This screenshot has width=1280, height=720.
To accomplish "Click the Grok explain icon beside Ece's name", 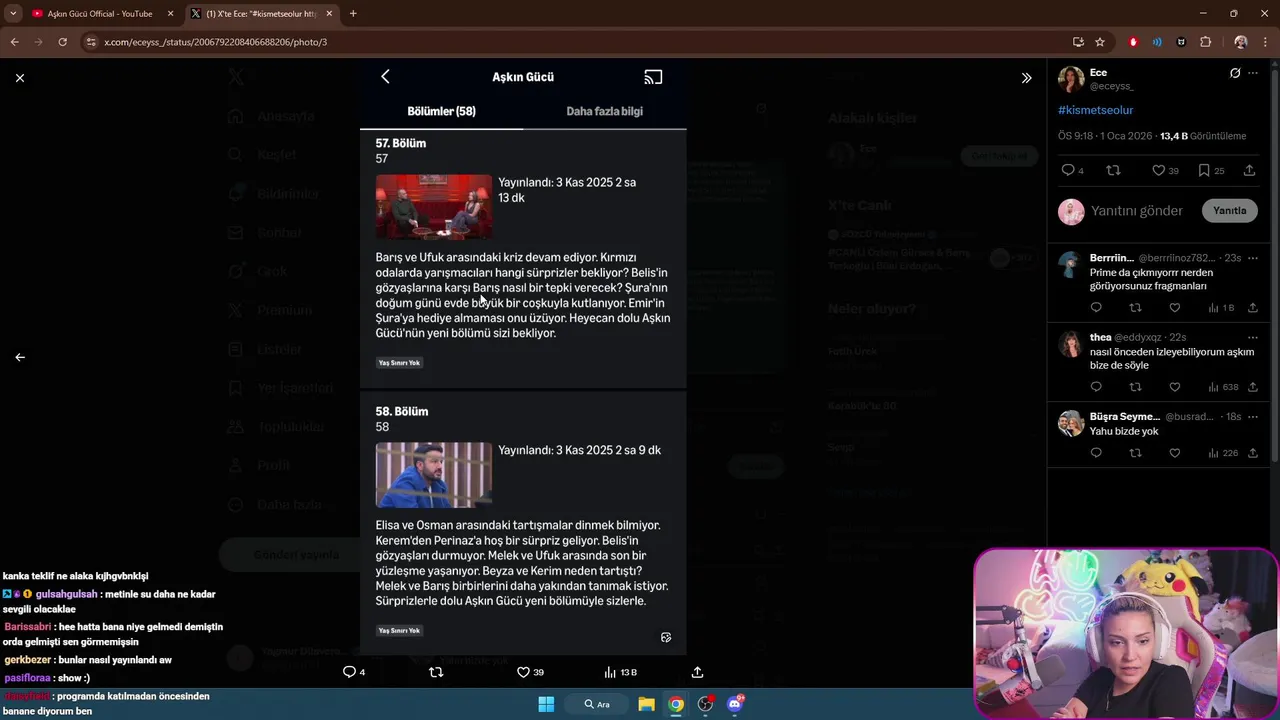I will [x=1235, y=73].
